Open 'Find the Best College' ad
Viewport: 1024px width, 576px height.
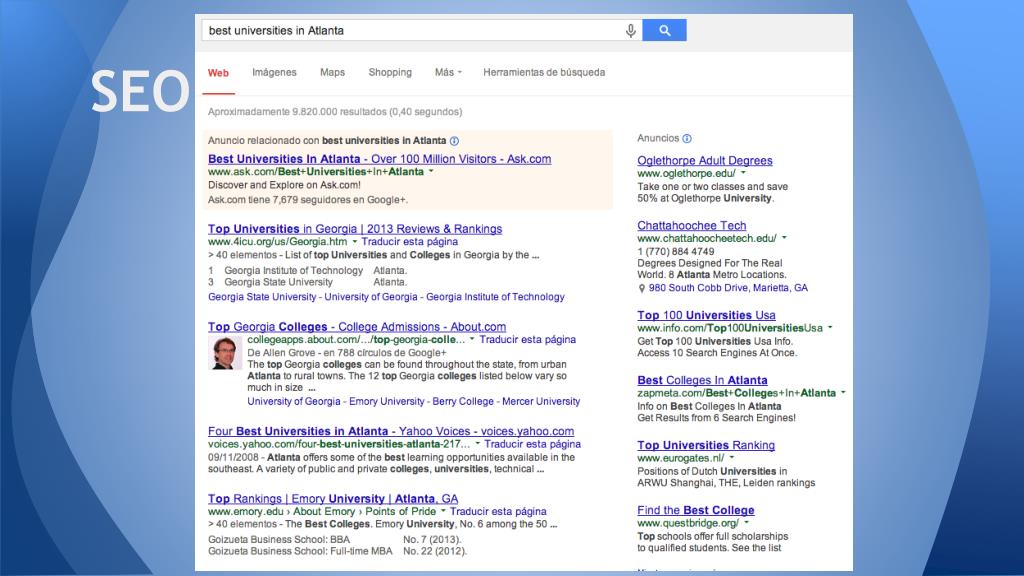696,510
